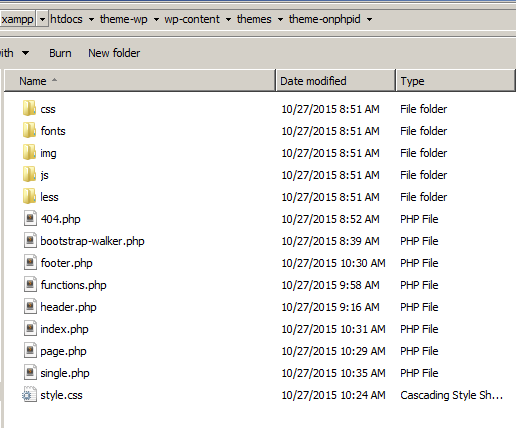Create a New folder from toolbar

[x=114, y=53]
